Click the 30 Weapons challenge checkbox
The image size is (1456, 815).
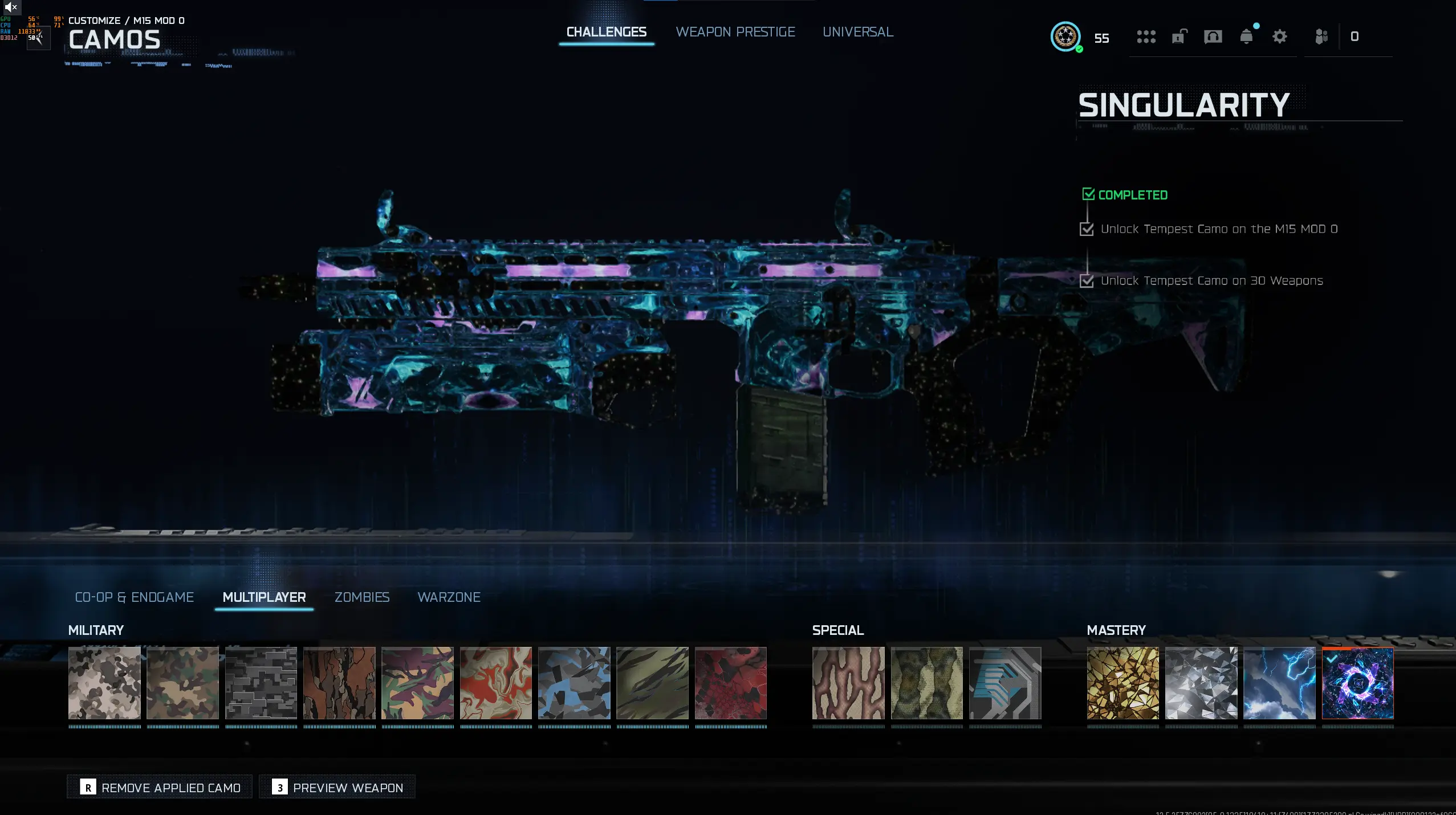pos(1087,281)
